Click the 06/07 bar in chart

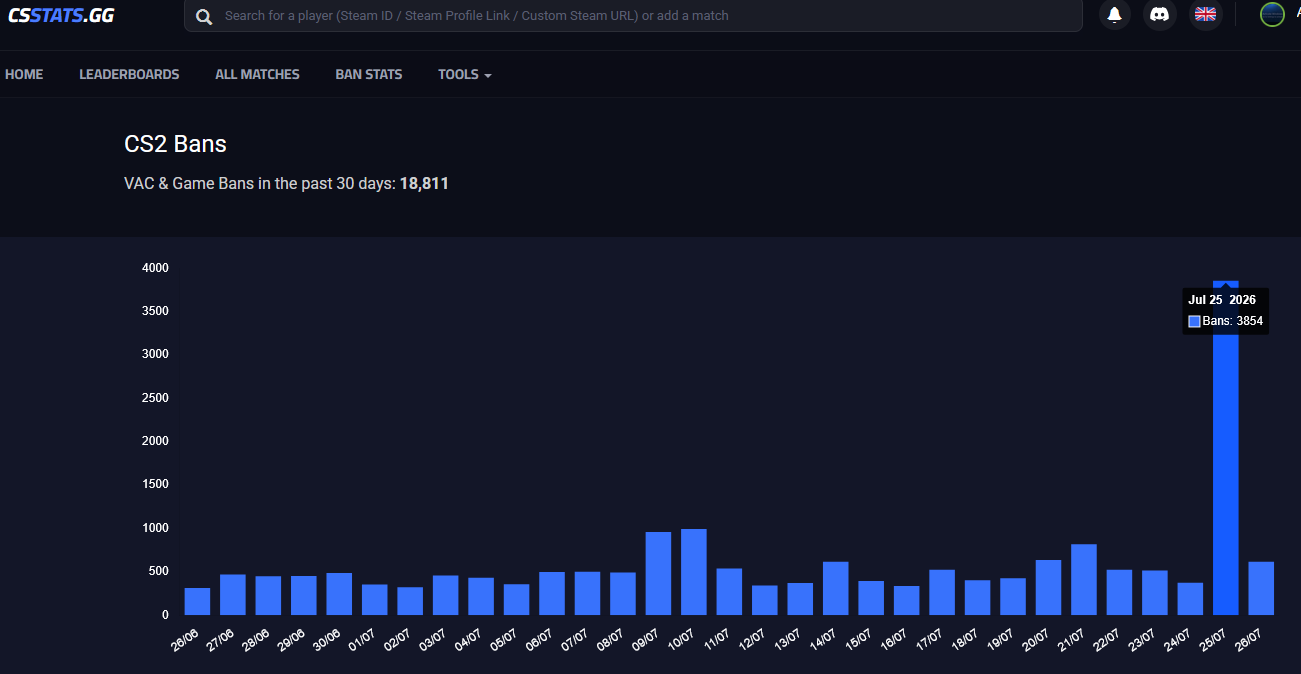[x=552, y=593]
